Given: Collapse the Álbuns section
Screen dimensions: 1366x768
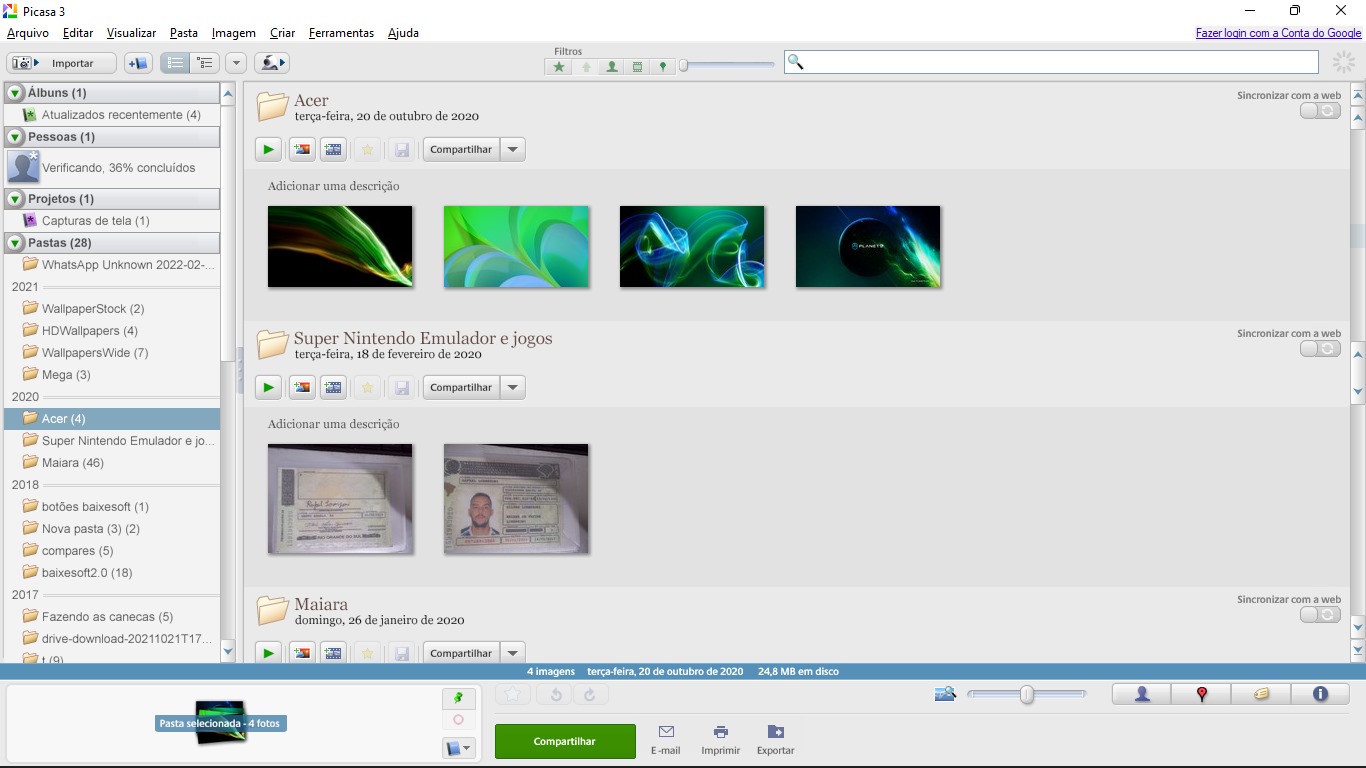Looking at the screenshot, I should [x=15, y=93].
